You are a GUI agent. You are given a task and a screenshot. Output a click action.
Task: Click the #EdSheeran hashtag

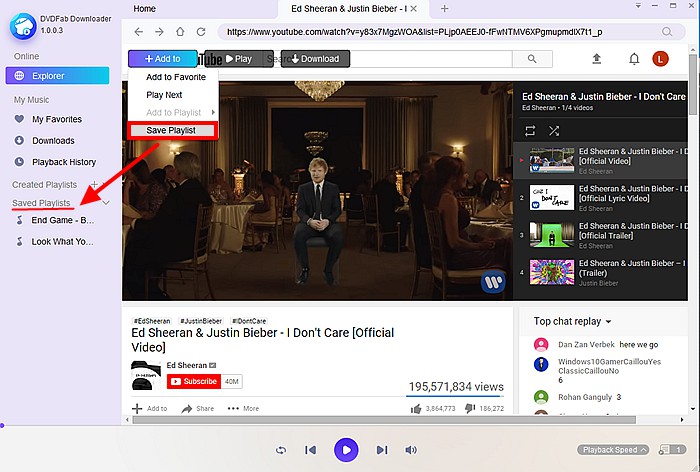coord(152,321)
